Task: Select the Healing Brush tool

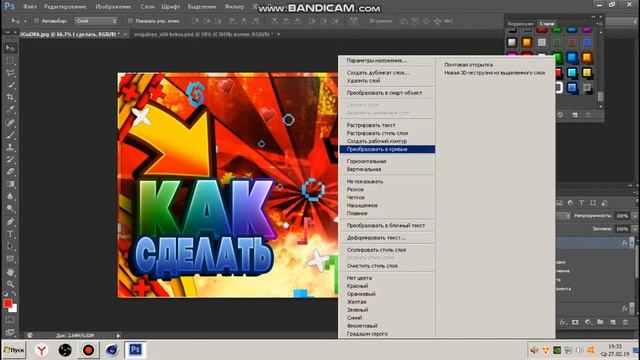Action: pos(10,122)
